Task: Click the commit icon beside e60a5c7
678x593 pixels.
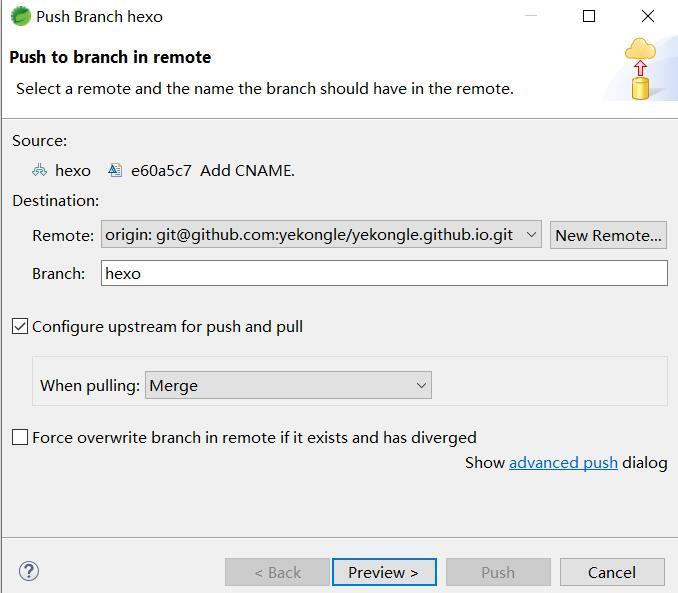Action: [116, 170]
